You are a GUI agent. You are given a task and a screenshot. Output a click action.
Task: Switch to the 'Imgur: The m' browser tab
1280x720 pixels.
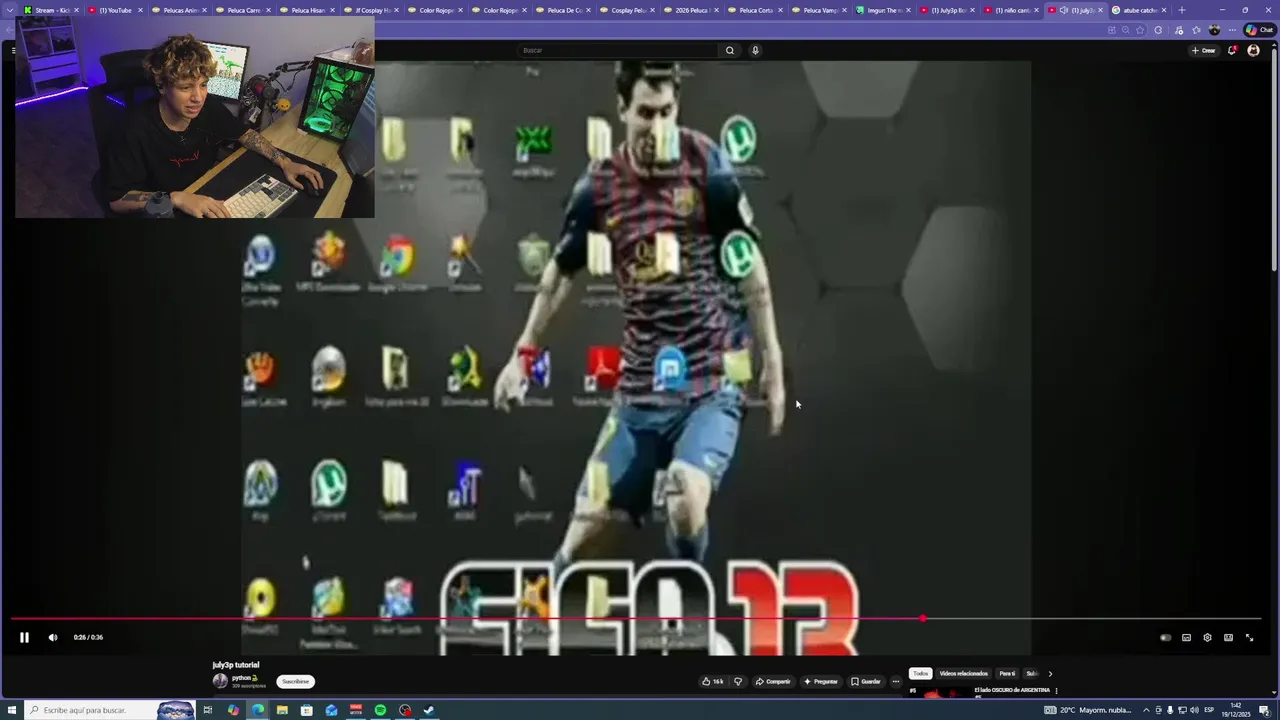click(x=882, y=10)
